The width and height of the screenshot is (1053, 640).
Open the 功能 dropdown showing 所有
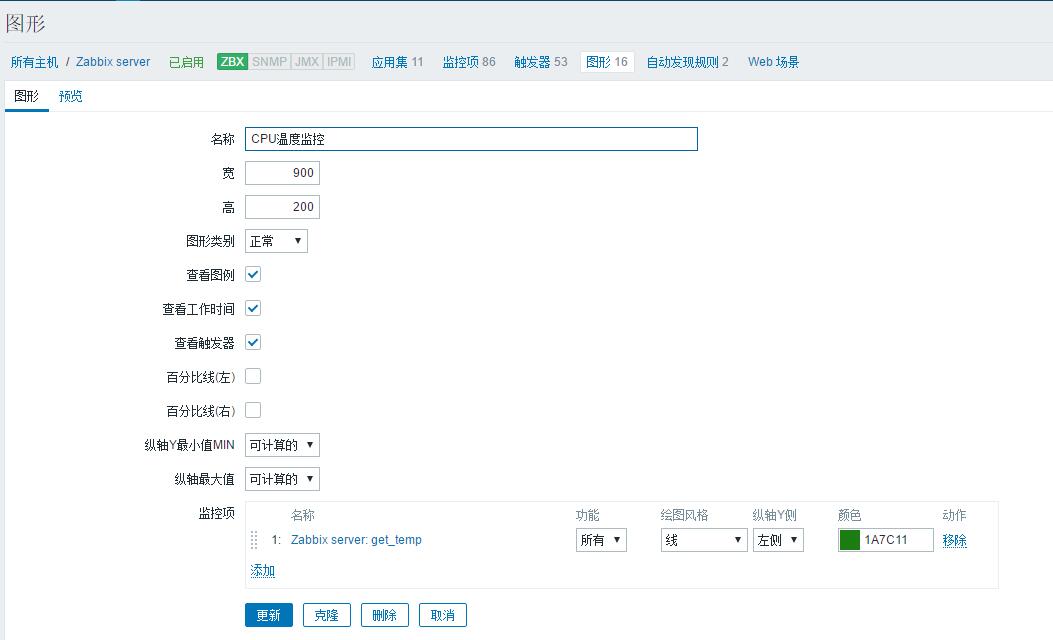(x=601, y=540)
